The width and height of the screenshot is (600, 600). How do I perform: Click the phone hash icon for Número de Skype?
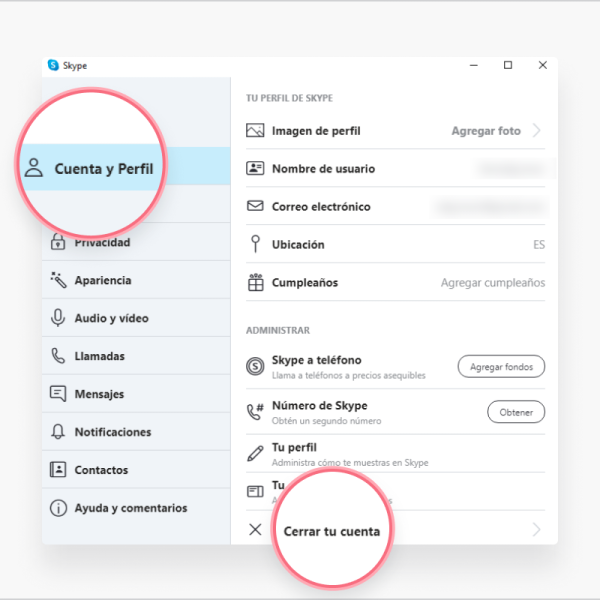tap(255, 412)
